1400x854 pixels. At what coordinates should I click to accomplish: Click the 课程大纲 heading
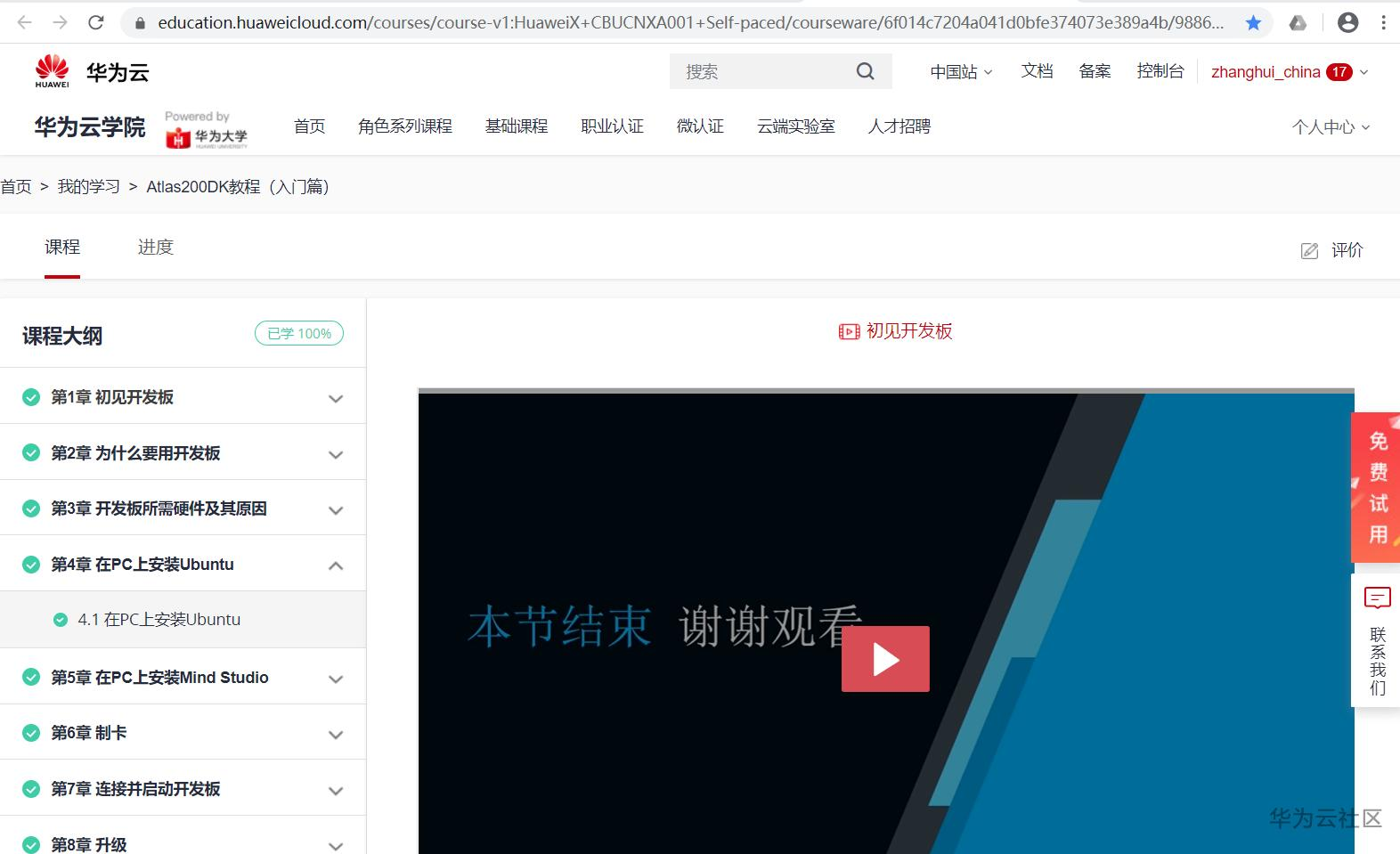tap(62, 337)
